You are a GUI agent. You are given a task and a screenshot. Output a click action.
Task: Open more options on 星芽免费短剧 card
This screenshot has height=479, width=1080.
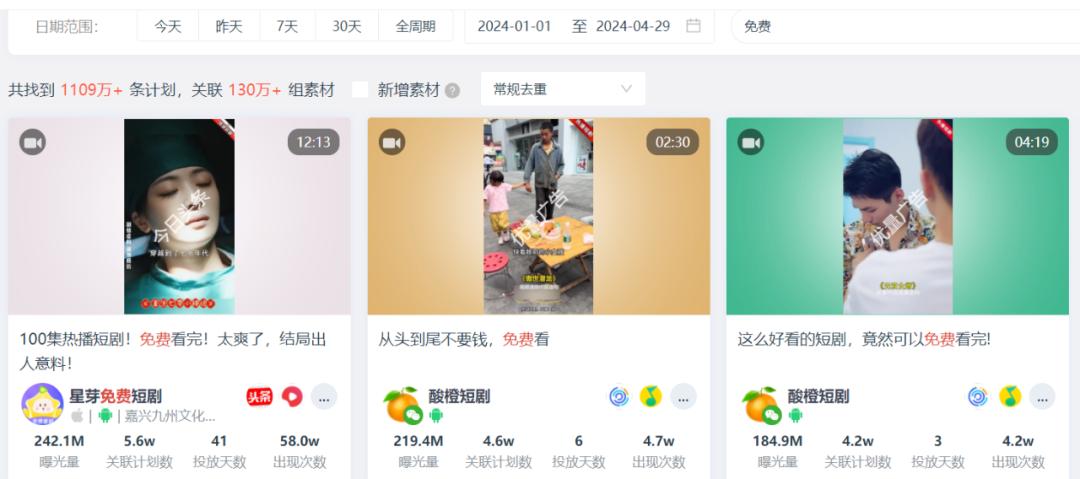click(324, 397)
